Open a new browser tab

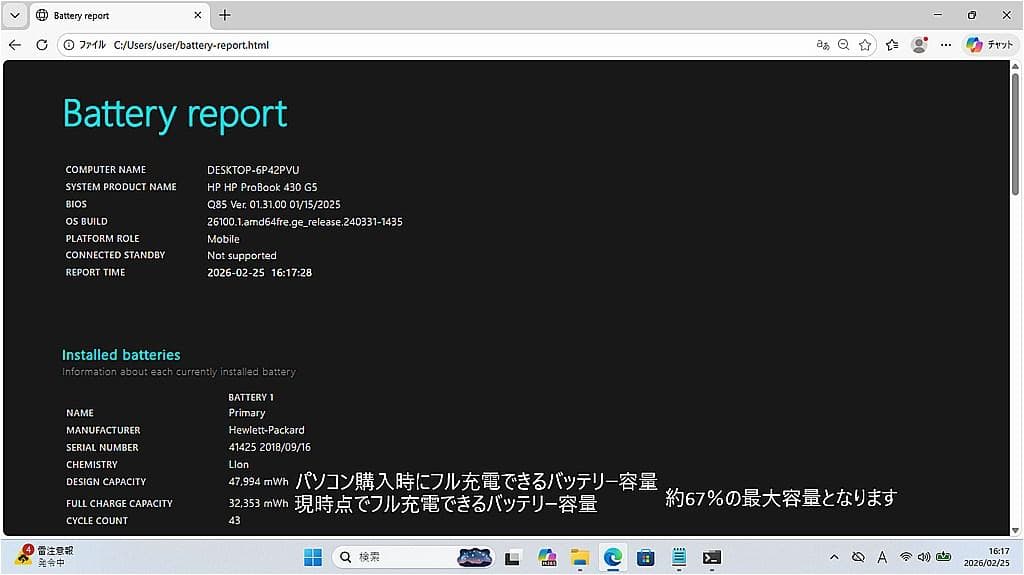(225, 14)
